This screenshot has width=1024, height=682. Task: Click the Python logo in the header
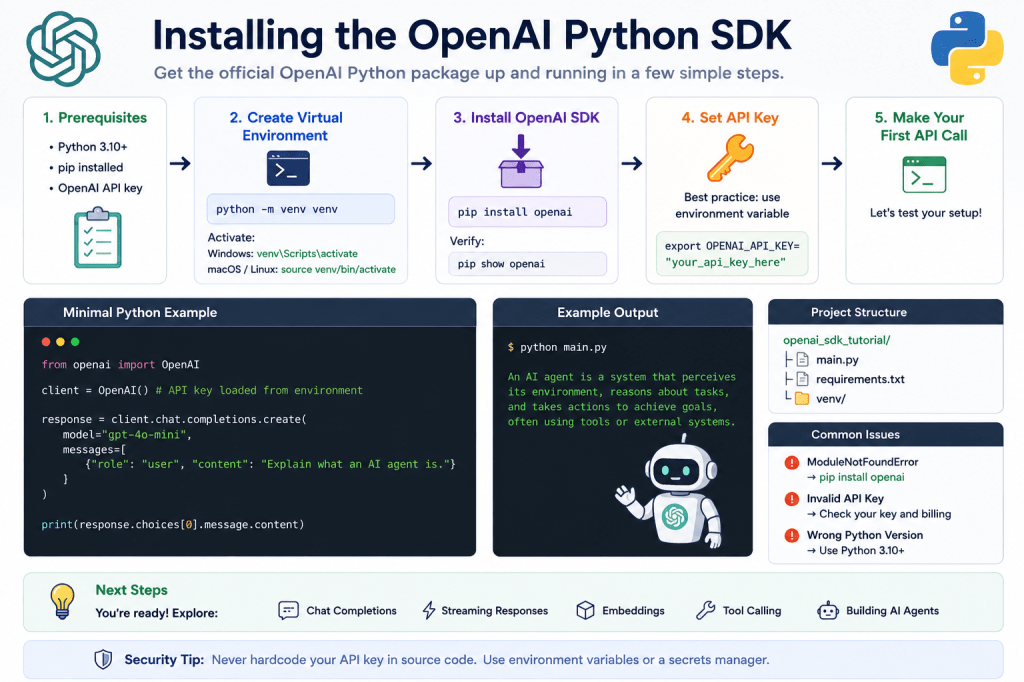coord(967,48)
